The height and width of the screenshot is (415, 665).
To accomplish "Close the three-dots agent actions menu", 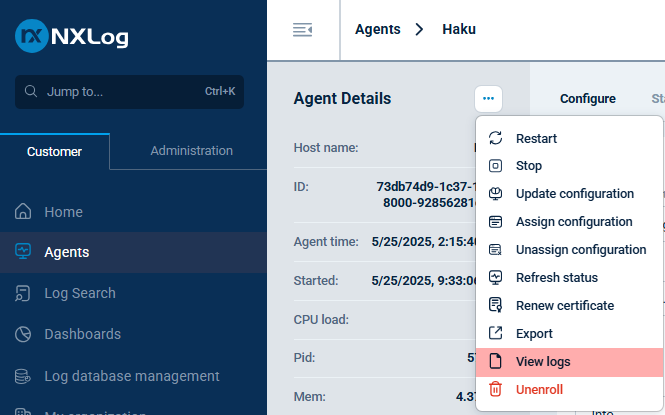I will click(488, 98).
